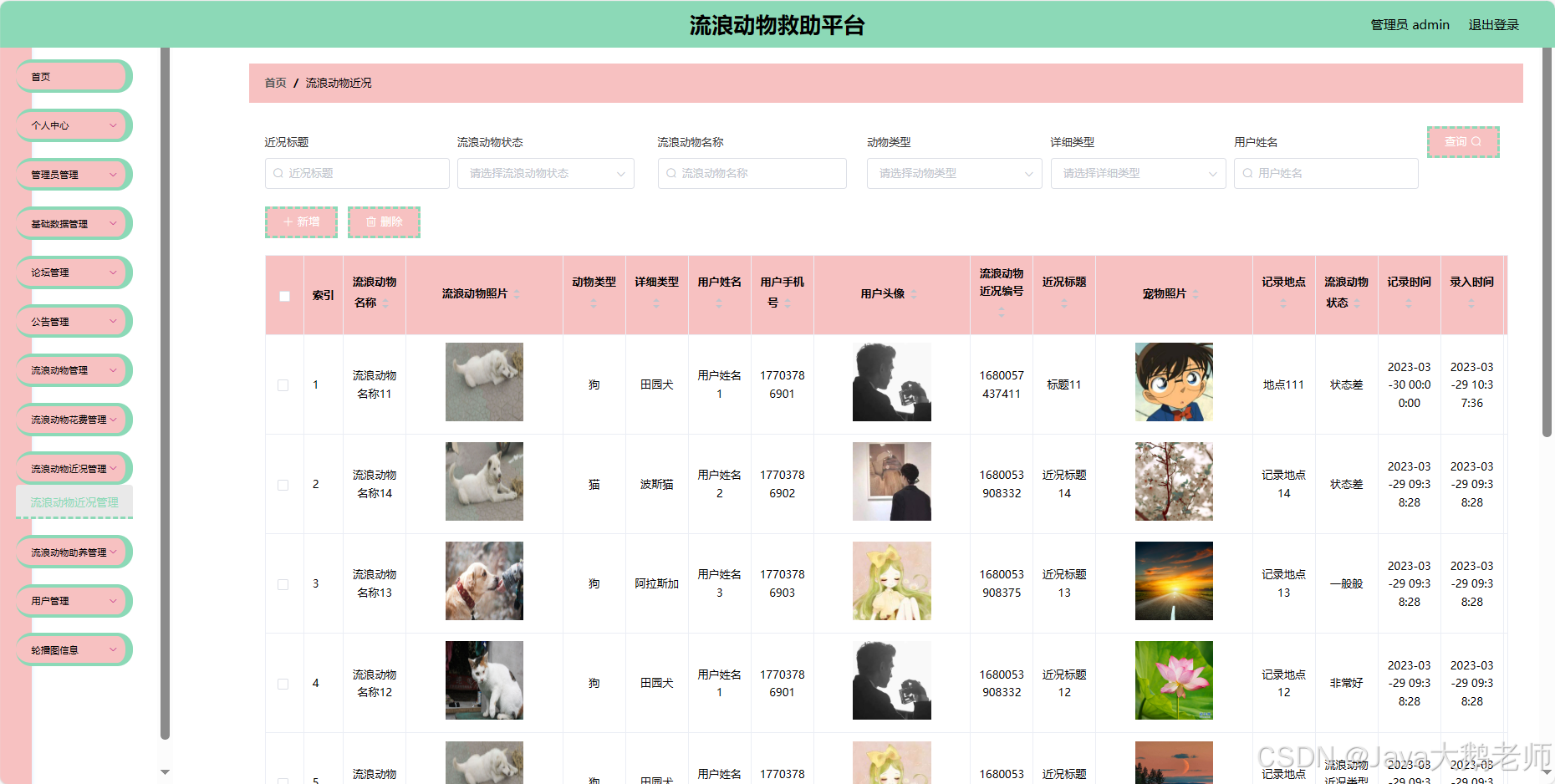Sort by 动物类型 column sort icon

click(x=594, y=303)
